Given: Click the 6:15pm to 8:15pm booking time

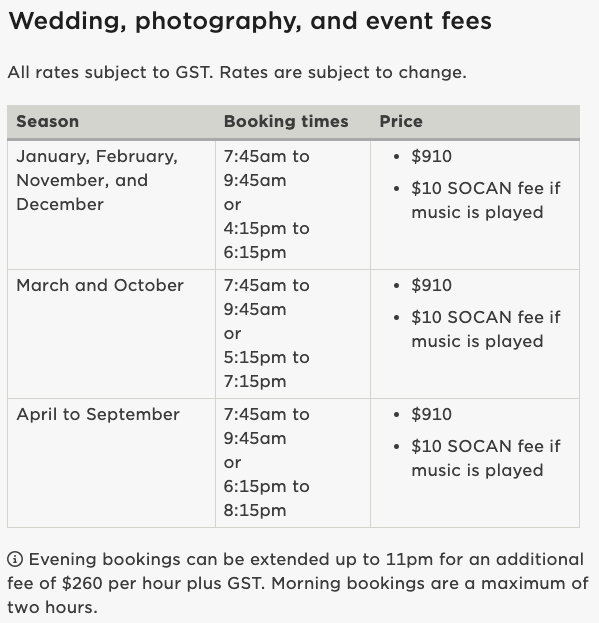Looking at the screenshot, I should (x=266, y=499).
